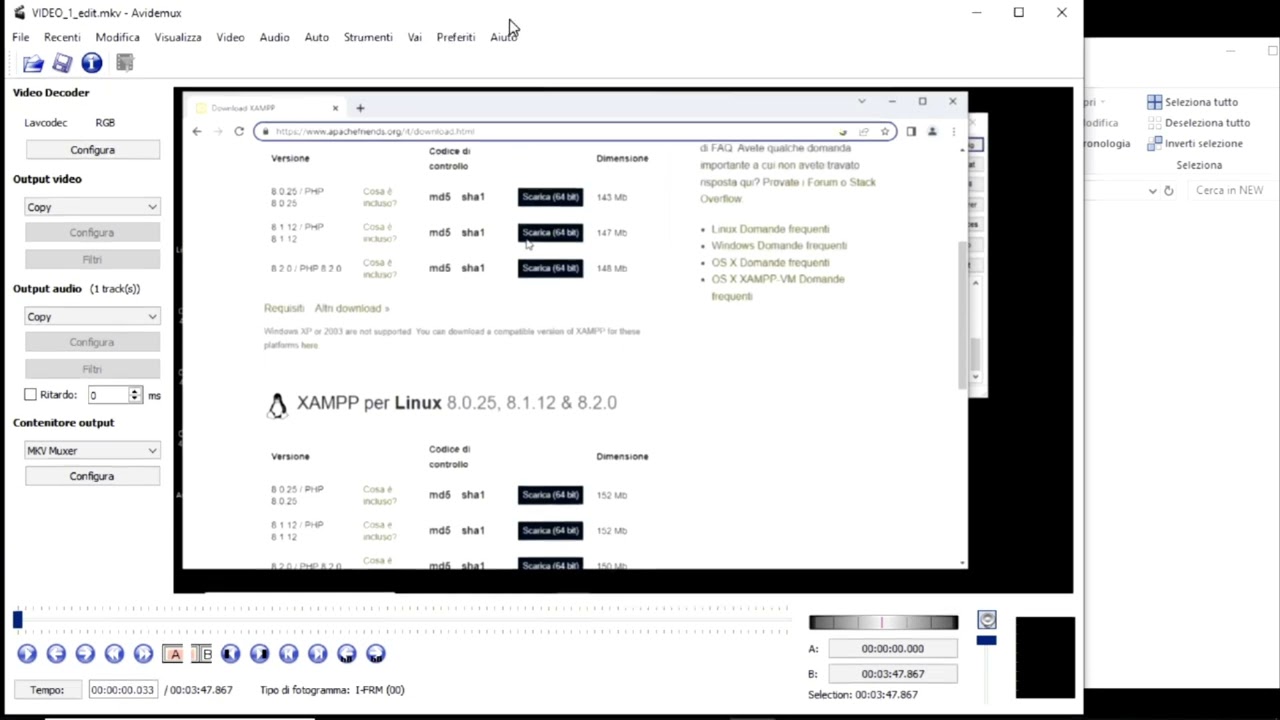Jump to the previous keyframe with double-left icon
Viewport: 1280px width, 720px height.
(x=114, y=653)
